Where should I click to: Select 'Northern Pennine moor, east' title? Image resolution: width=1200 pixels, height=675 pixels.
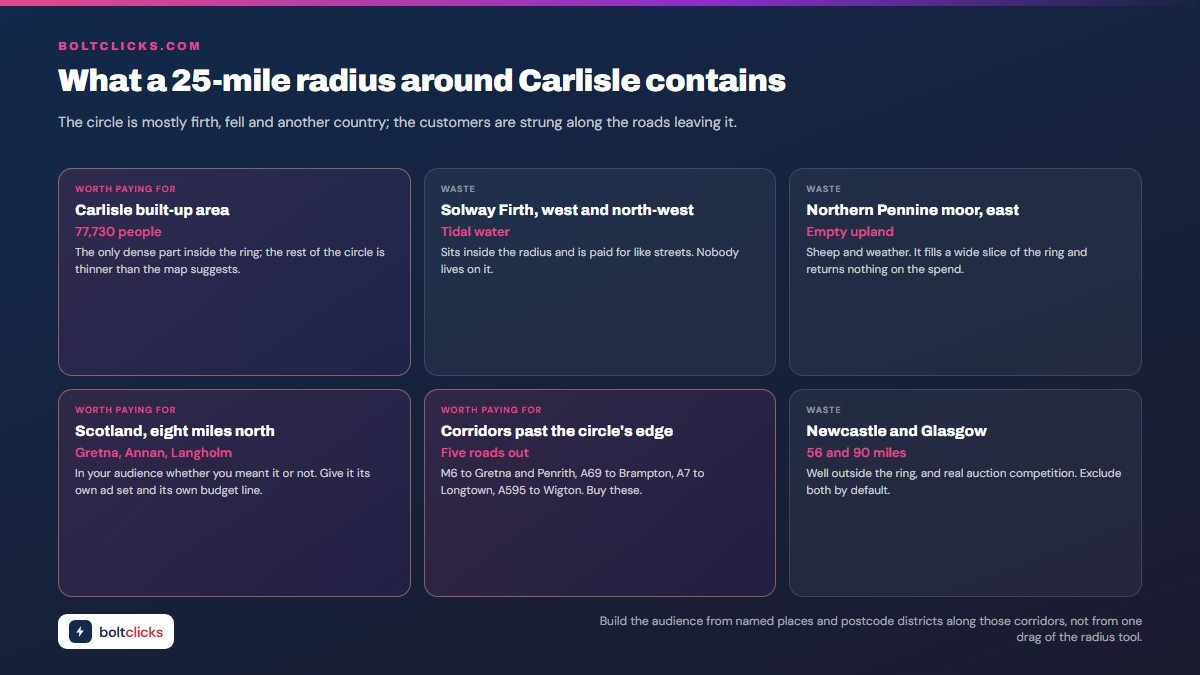point(913,210)
